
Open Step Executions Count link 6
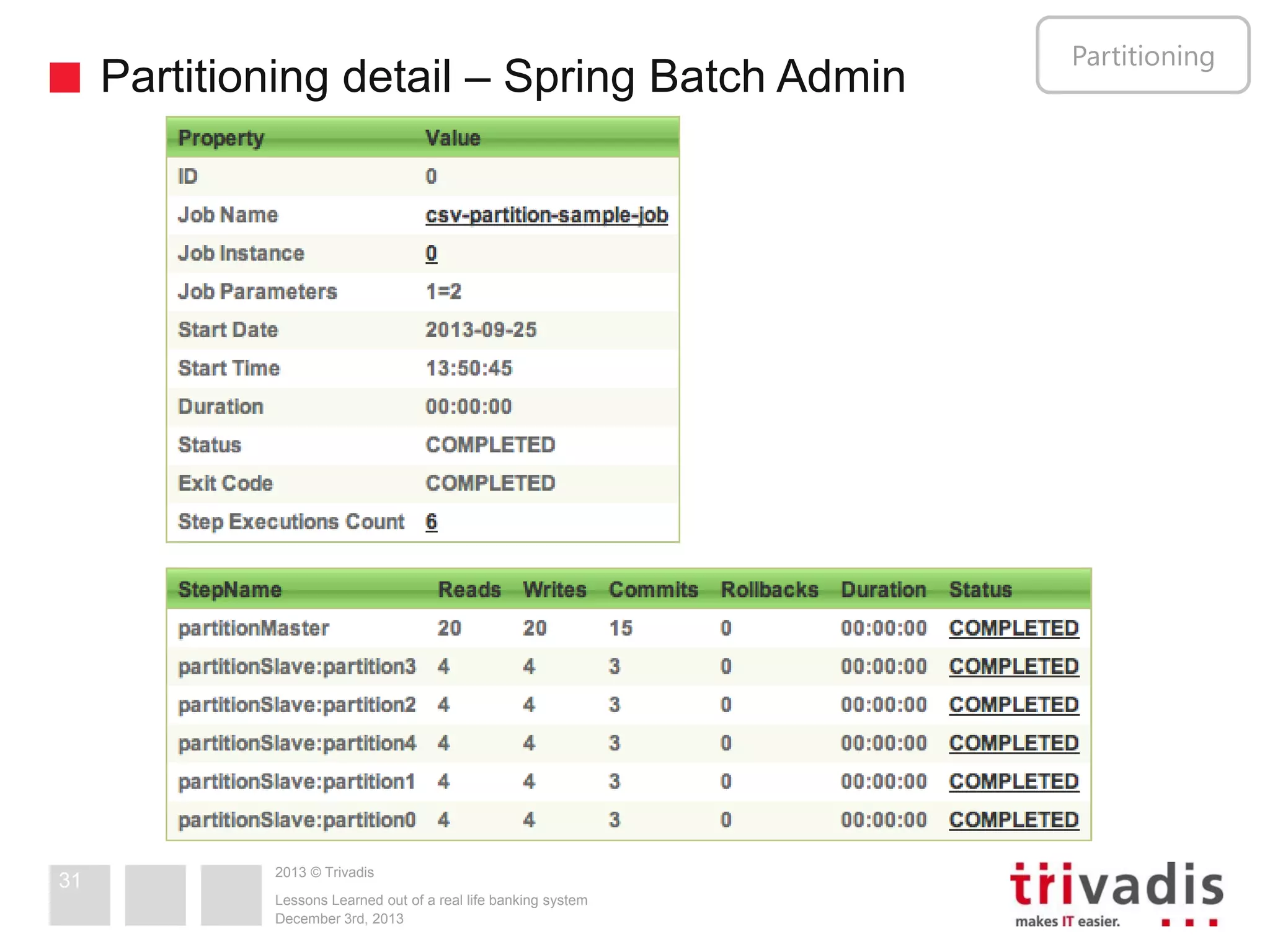click(x=431, y=522)
